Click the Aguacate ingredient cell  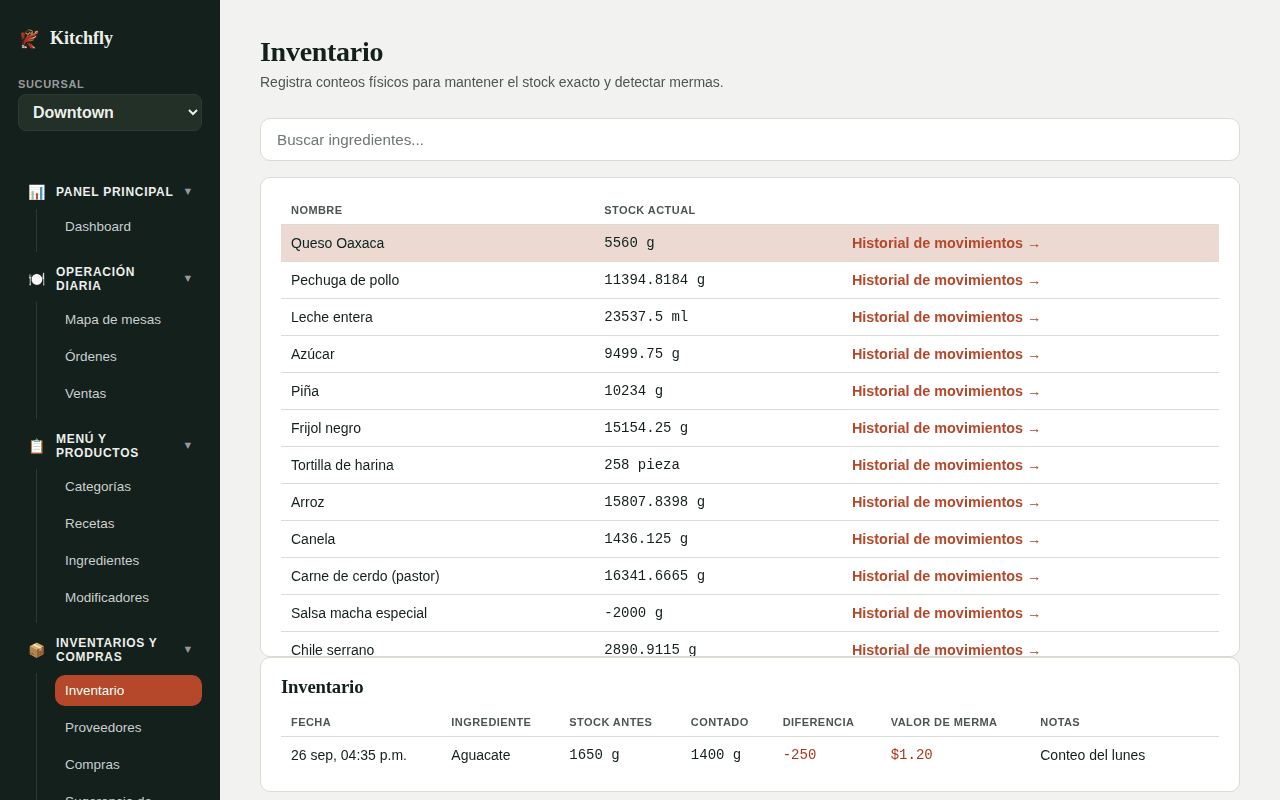click(480, 755)
